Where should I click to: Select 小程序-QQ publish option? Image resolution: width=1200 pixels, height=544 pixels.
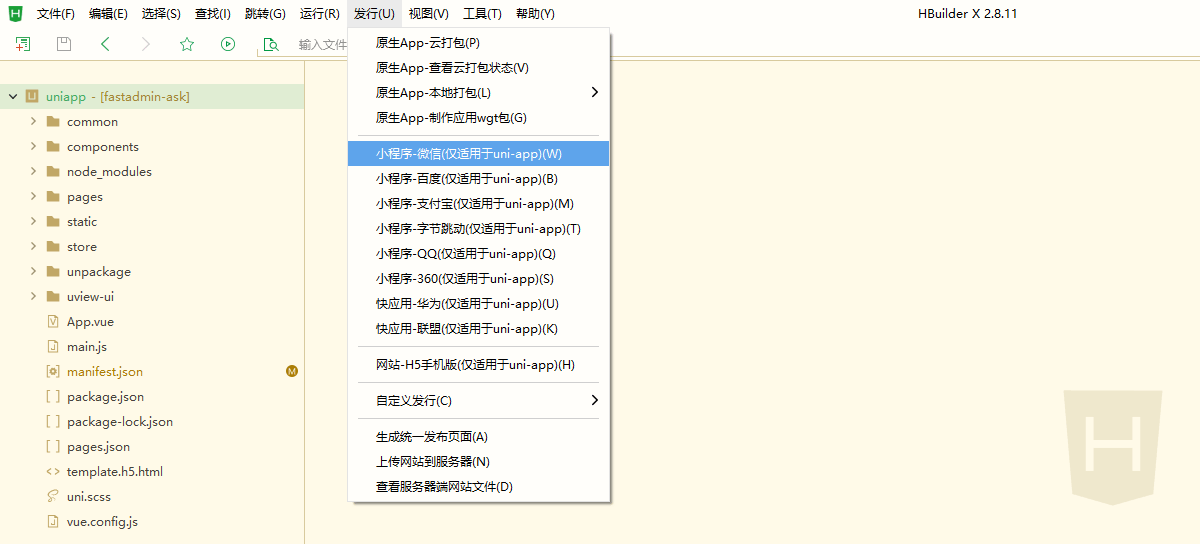[x=478, y=254]
